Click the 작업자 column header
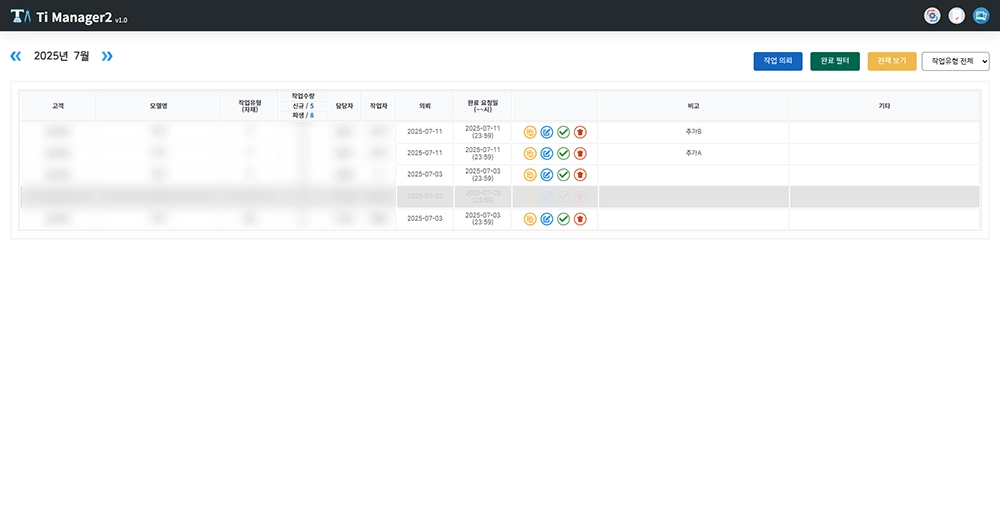Viewport: 1000px width, 523px height. coord(378,106)
